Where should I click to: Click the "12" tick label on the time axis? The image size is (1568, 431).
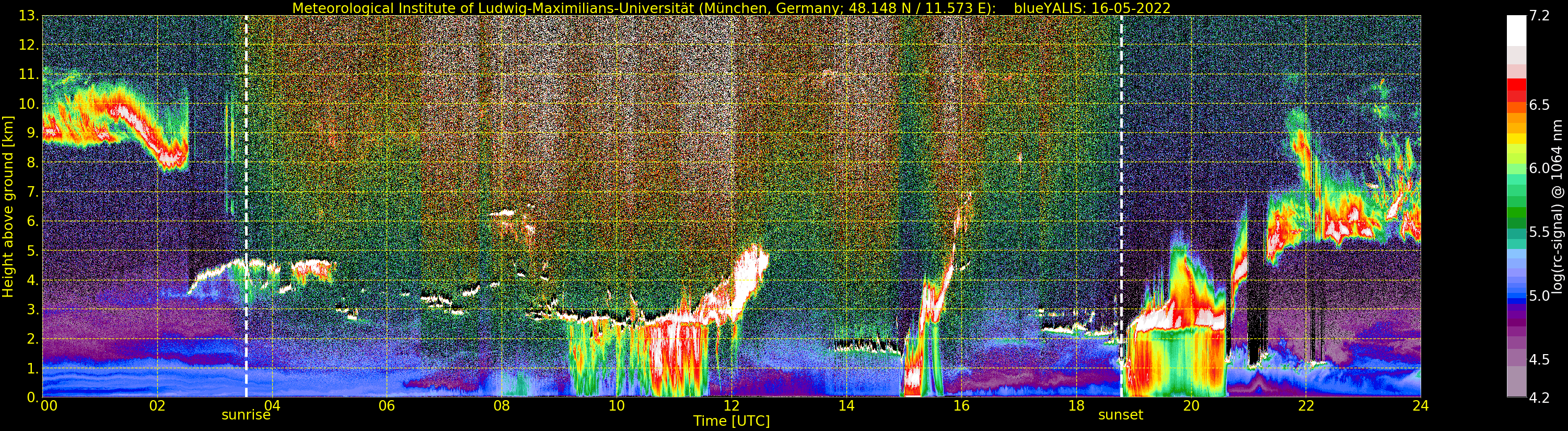[x=731, y=405]
